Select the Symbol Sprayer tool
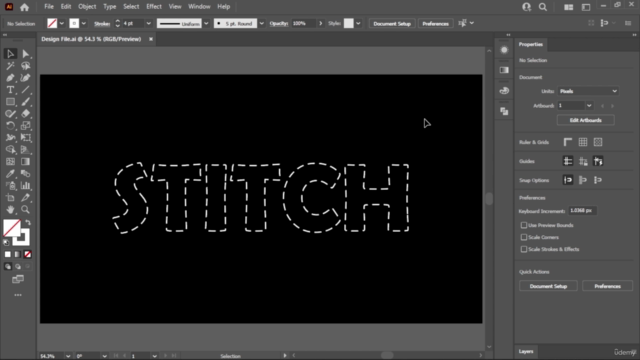Viewport: 640px width, 360px height. pyautogui.click(x=10, y=186)
